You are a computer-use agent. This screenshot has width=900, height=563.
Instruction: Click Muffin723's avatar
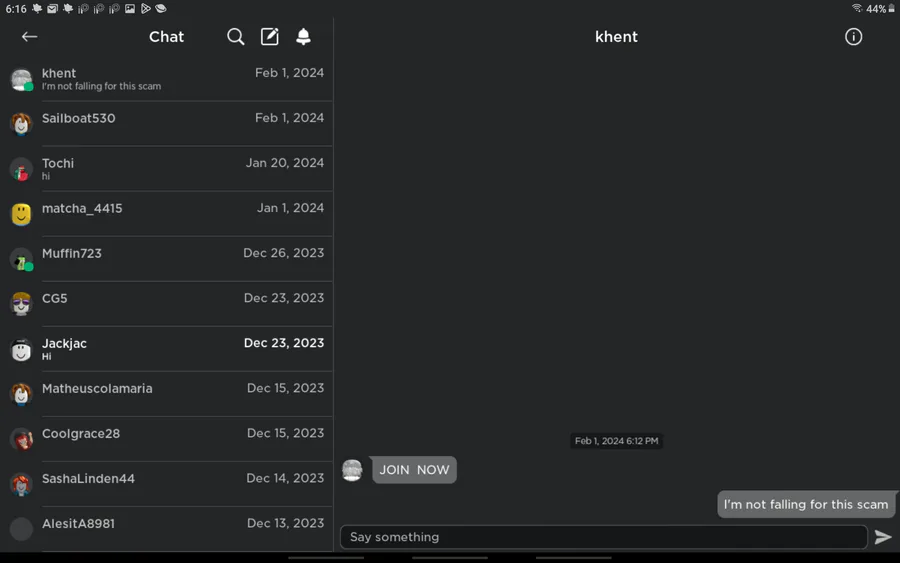[x=22, y=259]
